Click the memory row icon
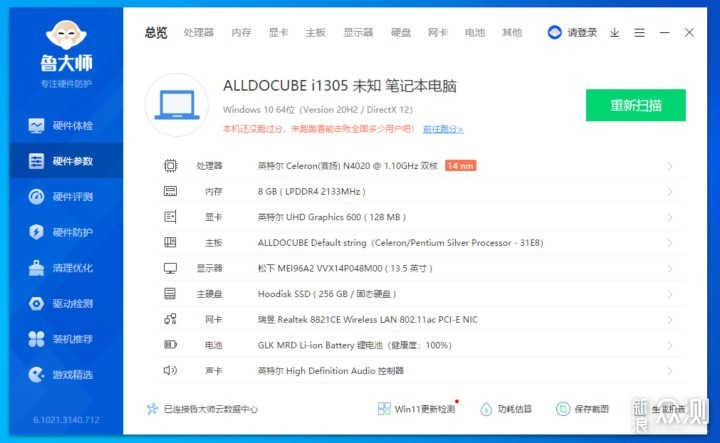 pyautogui.click(x=170, y=191)
